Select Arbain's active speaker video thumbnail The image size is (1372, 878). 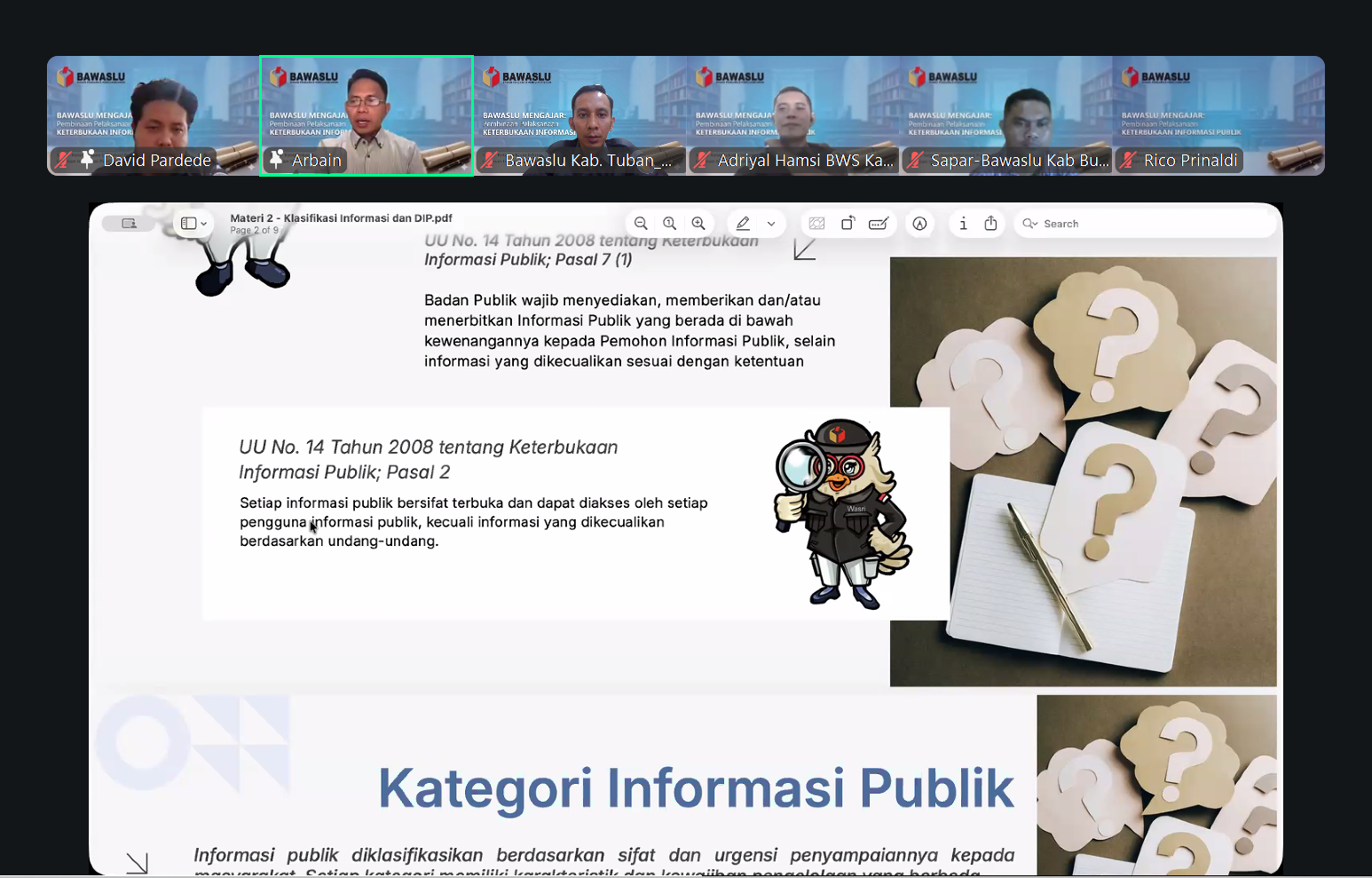367,115
